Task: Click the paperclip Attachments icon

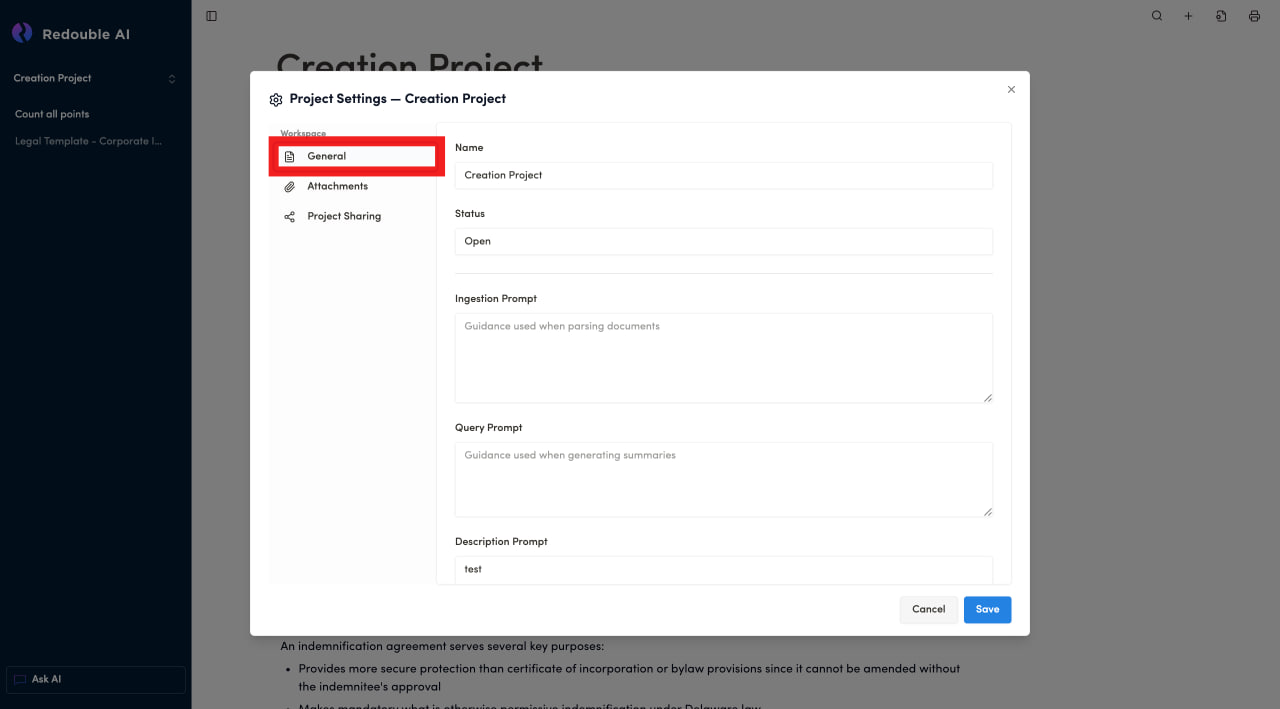Action: click(290, 187)
